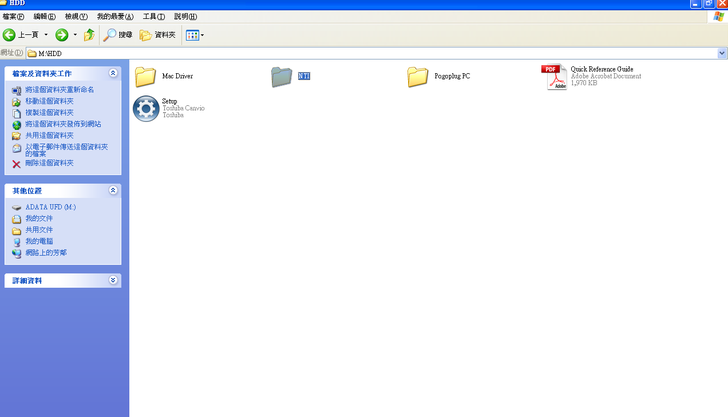Click the 網路上的芳鄰 network icon
Image resolution: width=728 pixels, height=417 pixels.
[x=16, y=254]
